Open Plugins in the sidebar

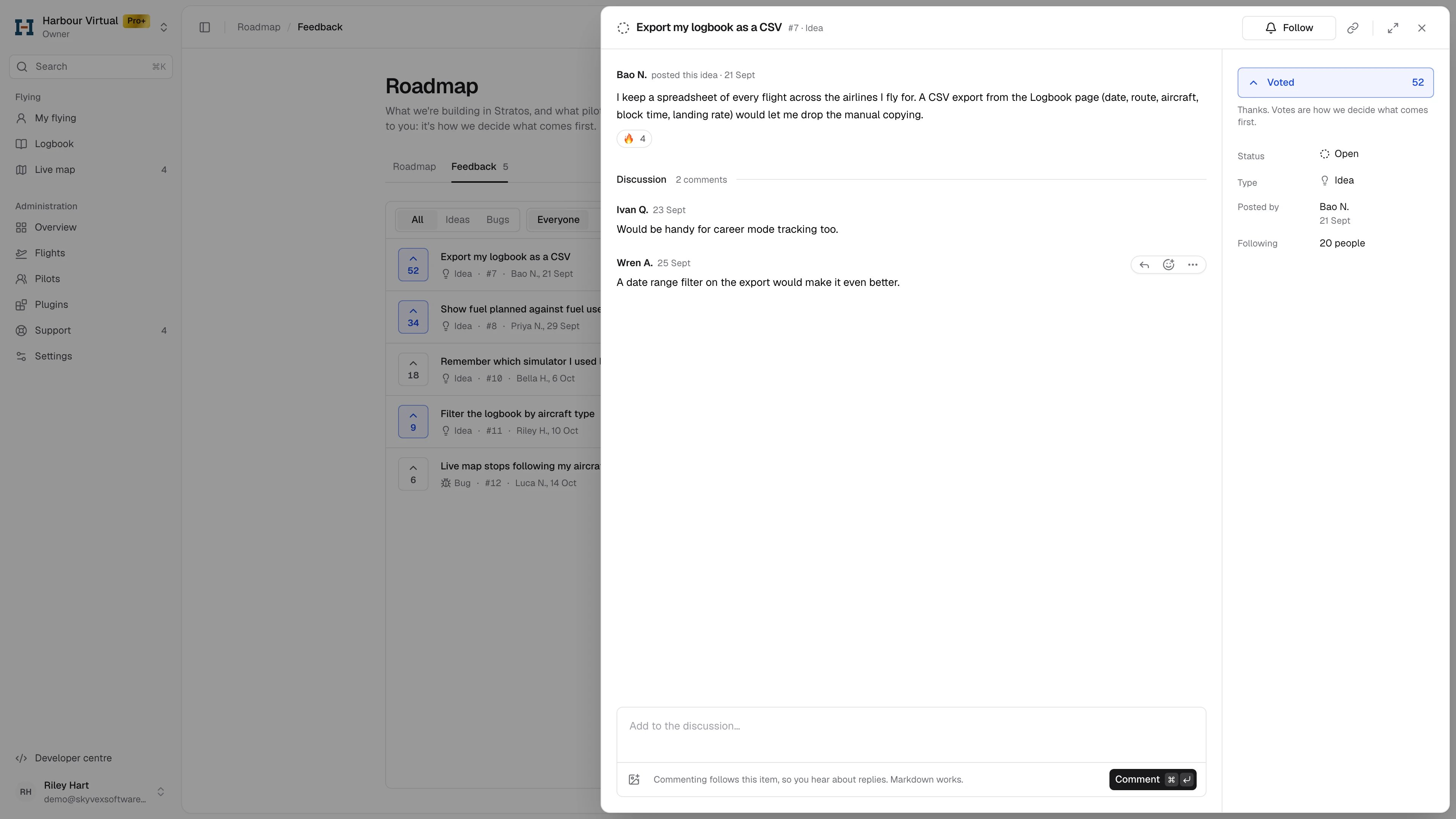coord(91,304)
